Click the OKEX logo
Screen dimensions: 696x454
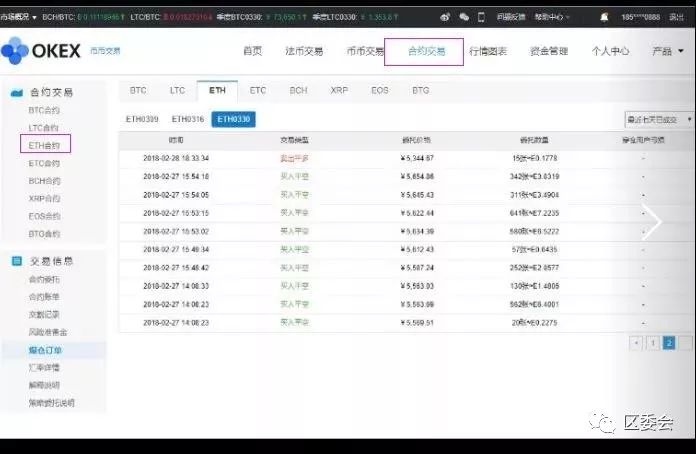(x=40, y=52)
